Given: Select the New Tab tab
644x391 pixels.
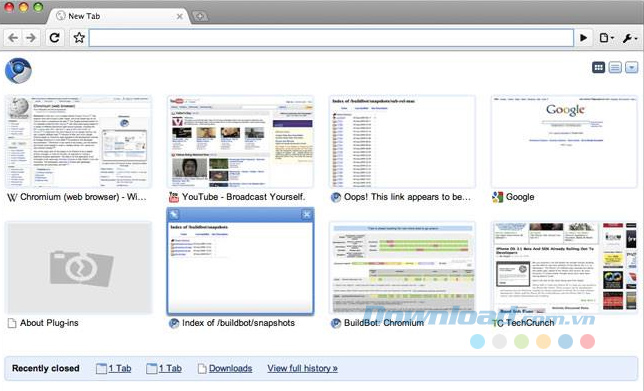Looking at the screenshot, I should coord(119,16).
